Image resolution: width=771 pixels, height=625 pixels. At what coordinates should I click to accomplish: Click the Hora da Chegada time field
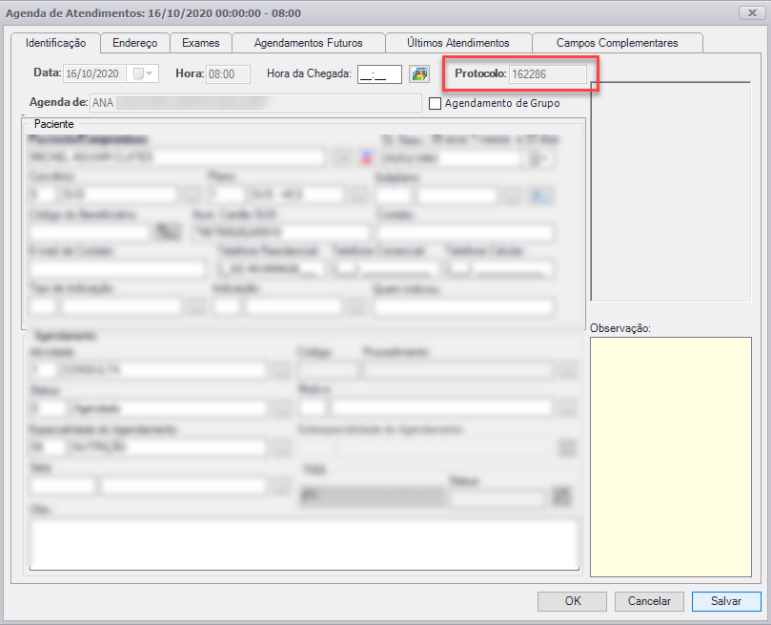tap(379, 74)
